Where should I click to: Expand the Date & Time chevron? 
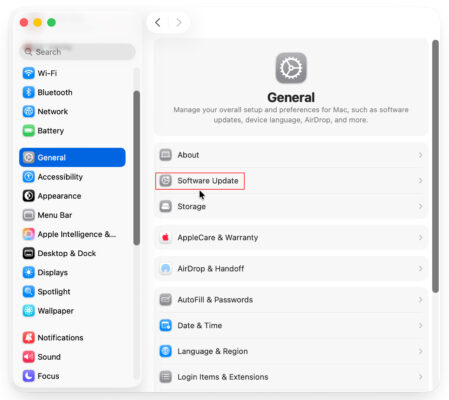click(x=420, y=325)
